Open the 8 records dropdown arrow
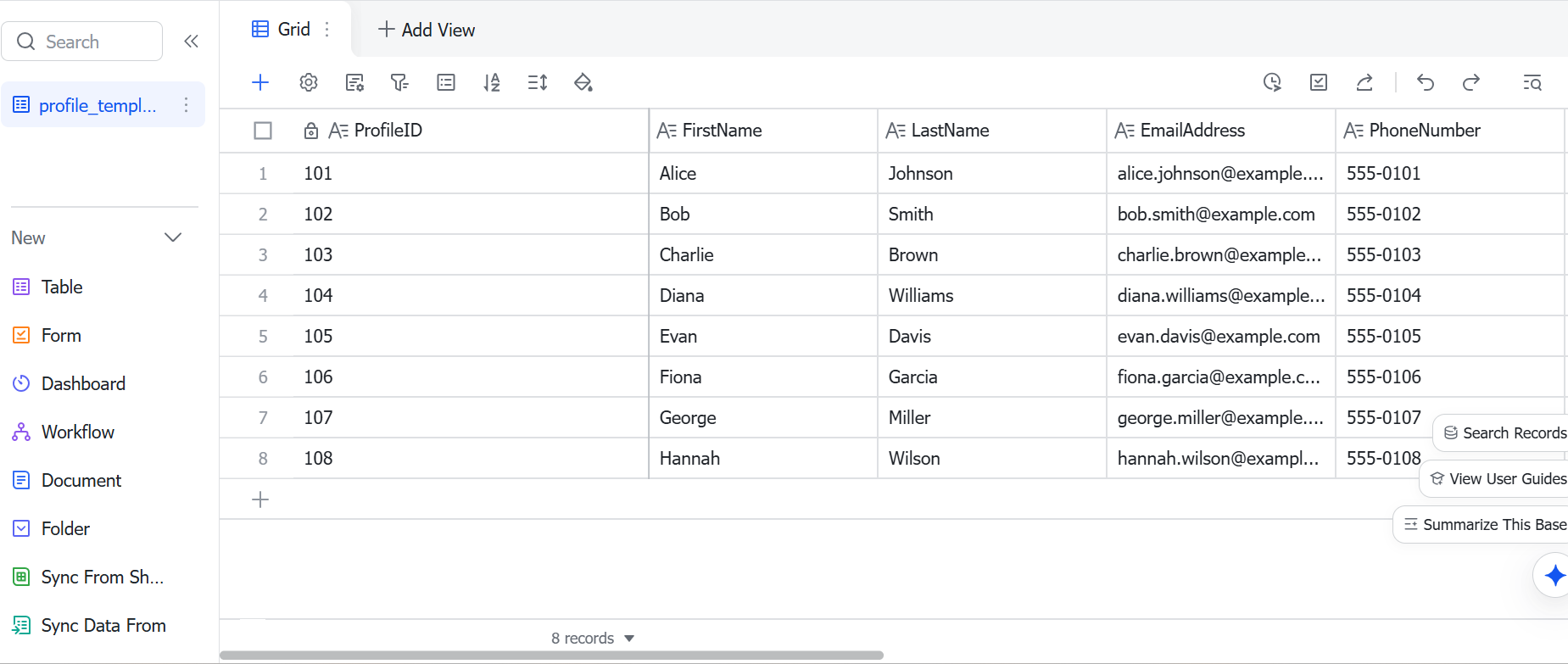This screenshot has height=664, width=1568. 629,639
